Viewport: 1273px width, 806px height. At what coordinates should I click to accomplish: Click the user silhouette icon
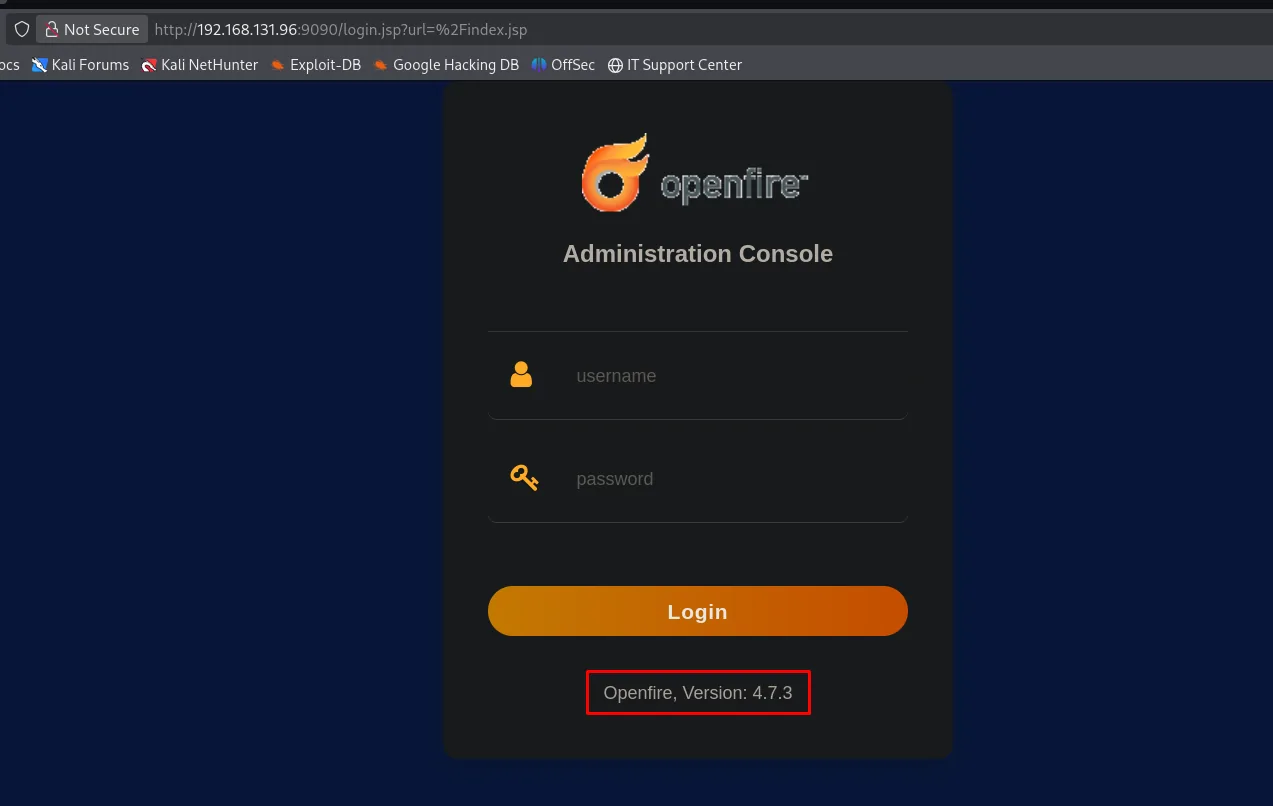tap(521, 375)
